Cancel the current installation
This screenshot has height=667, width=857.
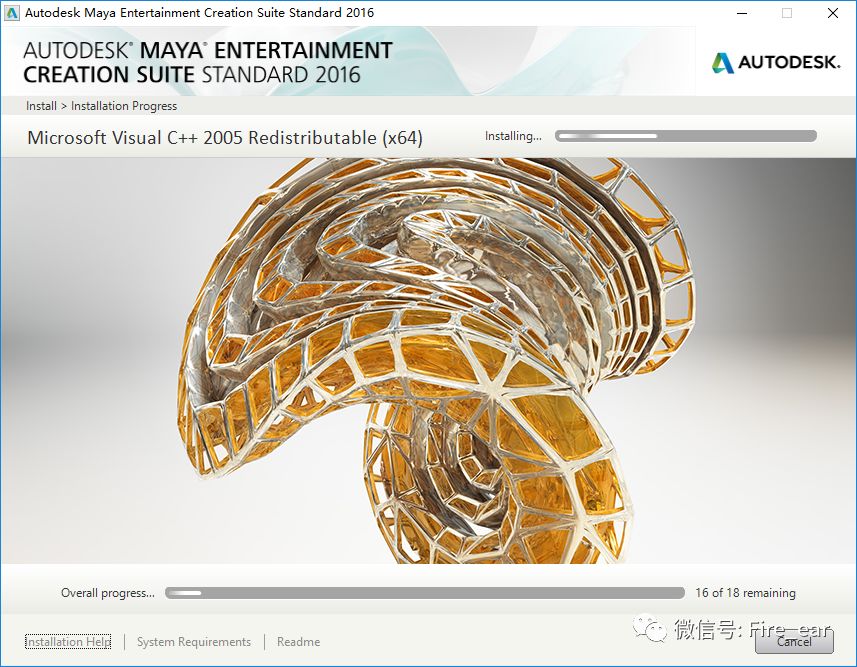[794, 644]
